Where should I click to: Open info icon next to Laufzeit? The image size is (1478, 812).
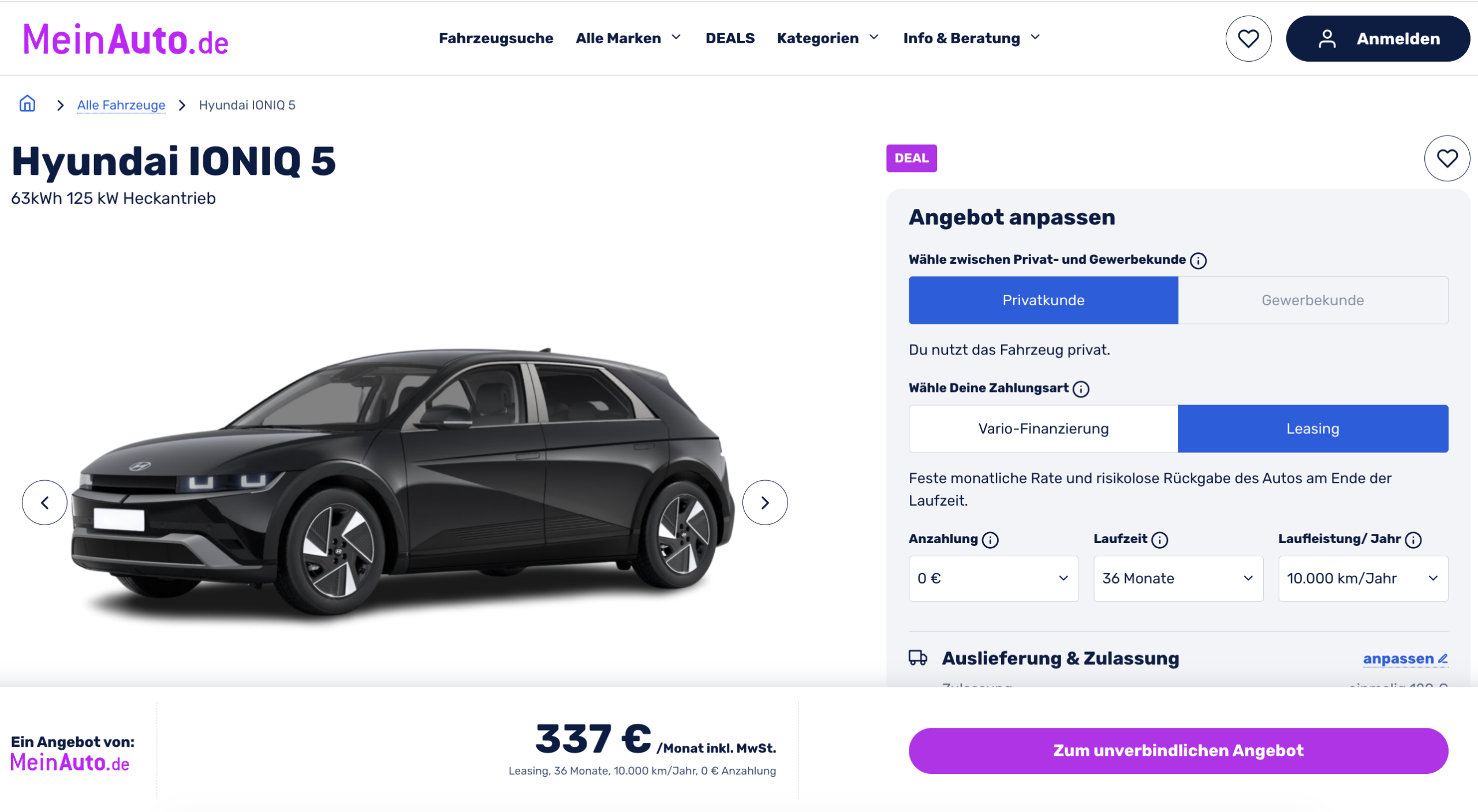tap(1159, 540)
